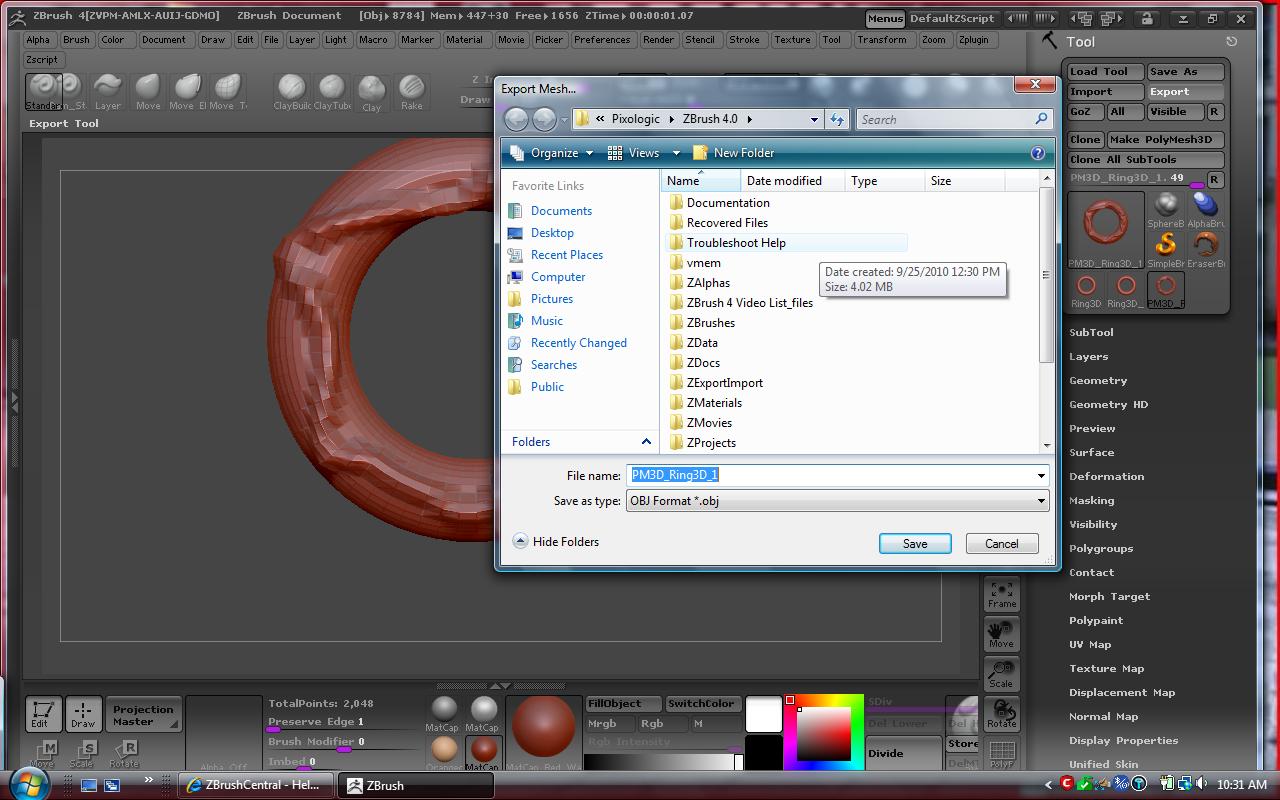Click the Divide button
1280x800 pixels.
coord(903,753)
